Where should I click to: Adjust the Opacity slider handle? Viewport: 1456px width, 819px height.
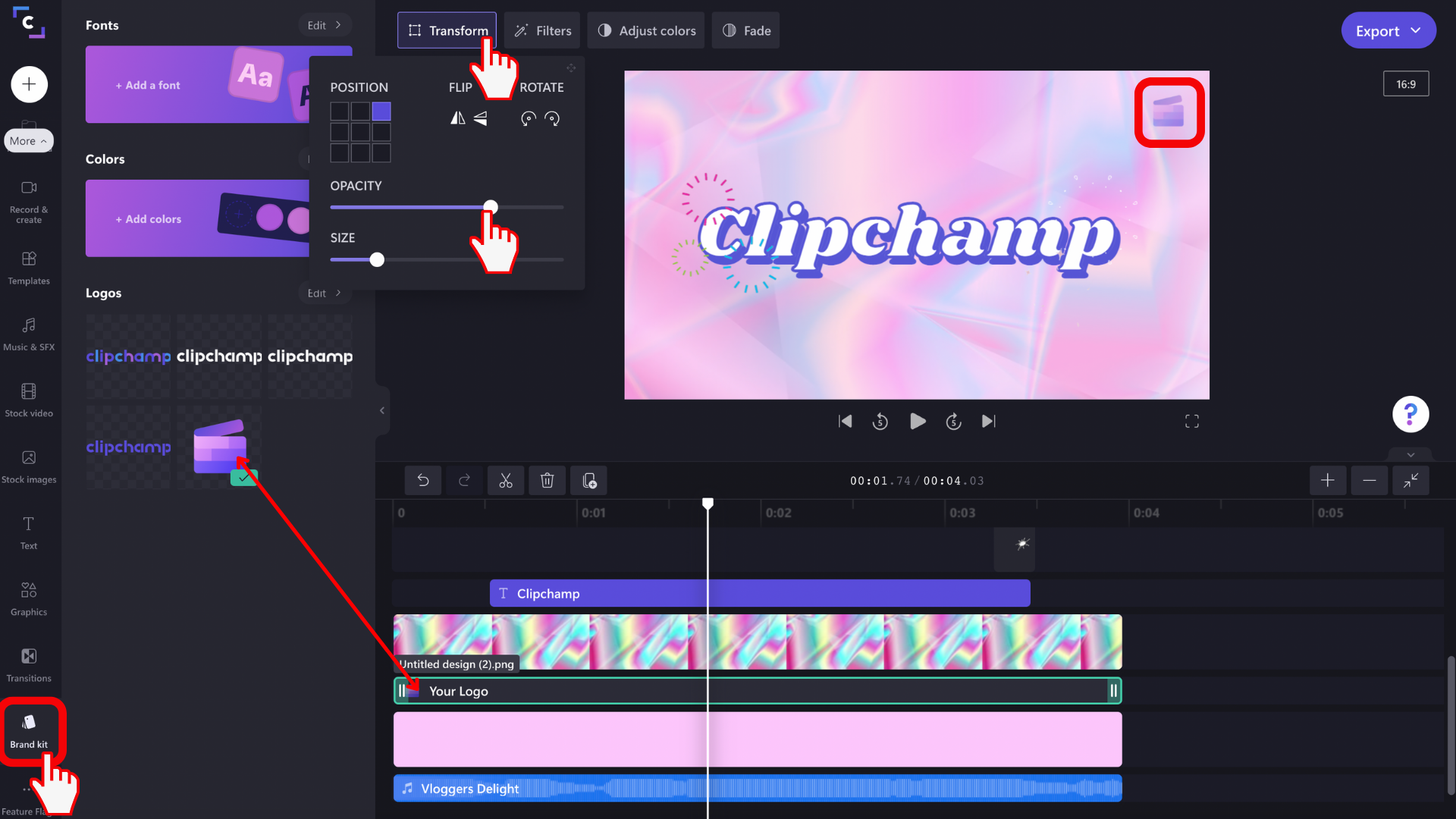491,206
